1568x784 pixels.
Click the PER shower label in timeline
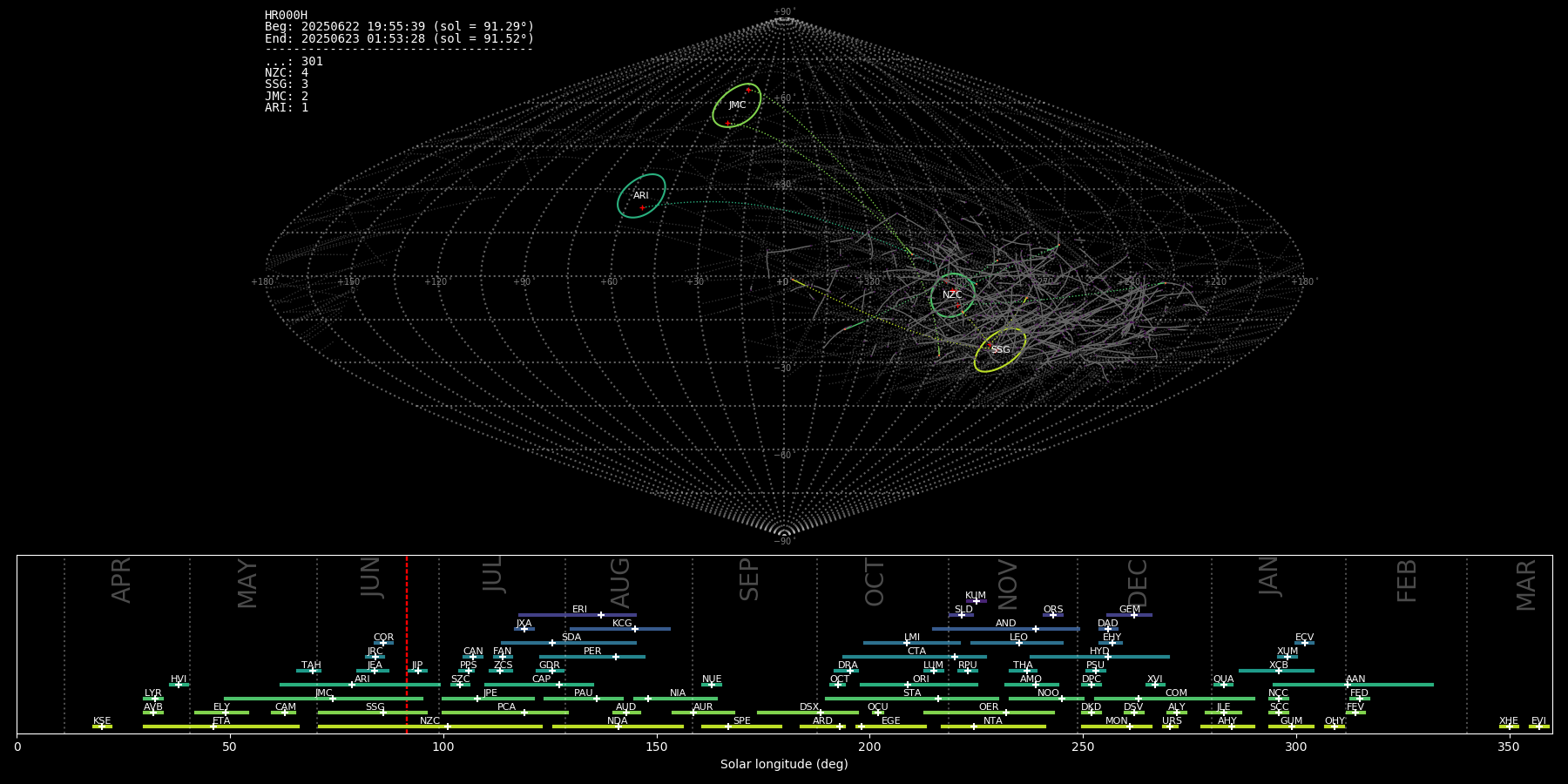[592, 651]
